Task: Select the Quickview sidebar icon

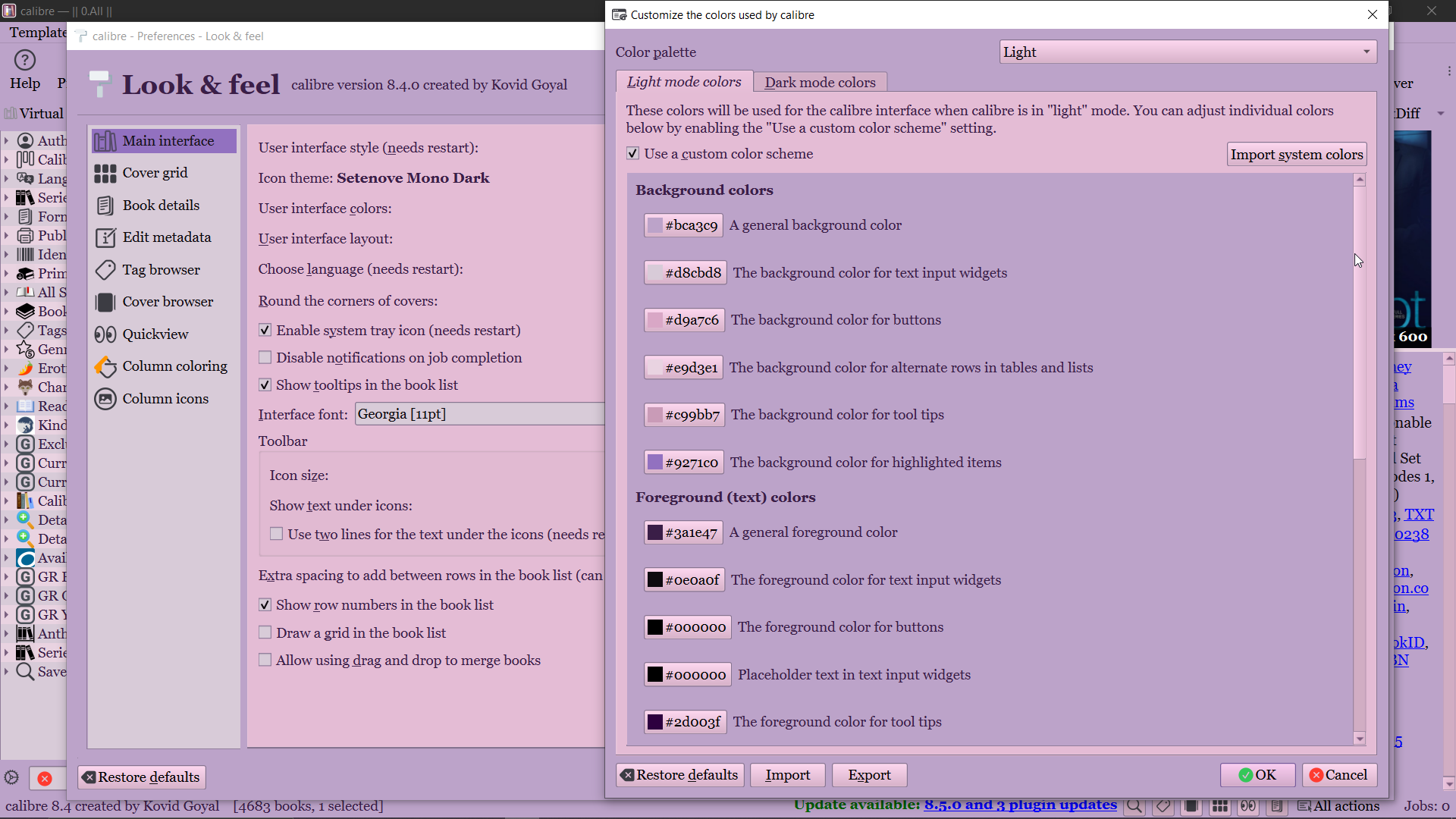Action: click(105, 334)
